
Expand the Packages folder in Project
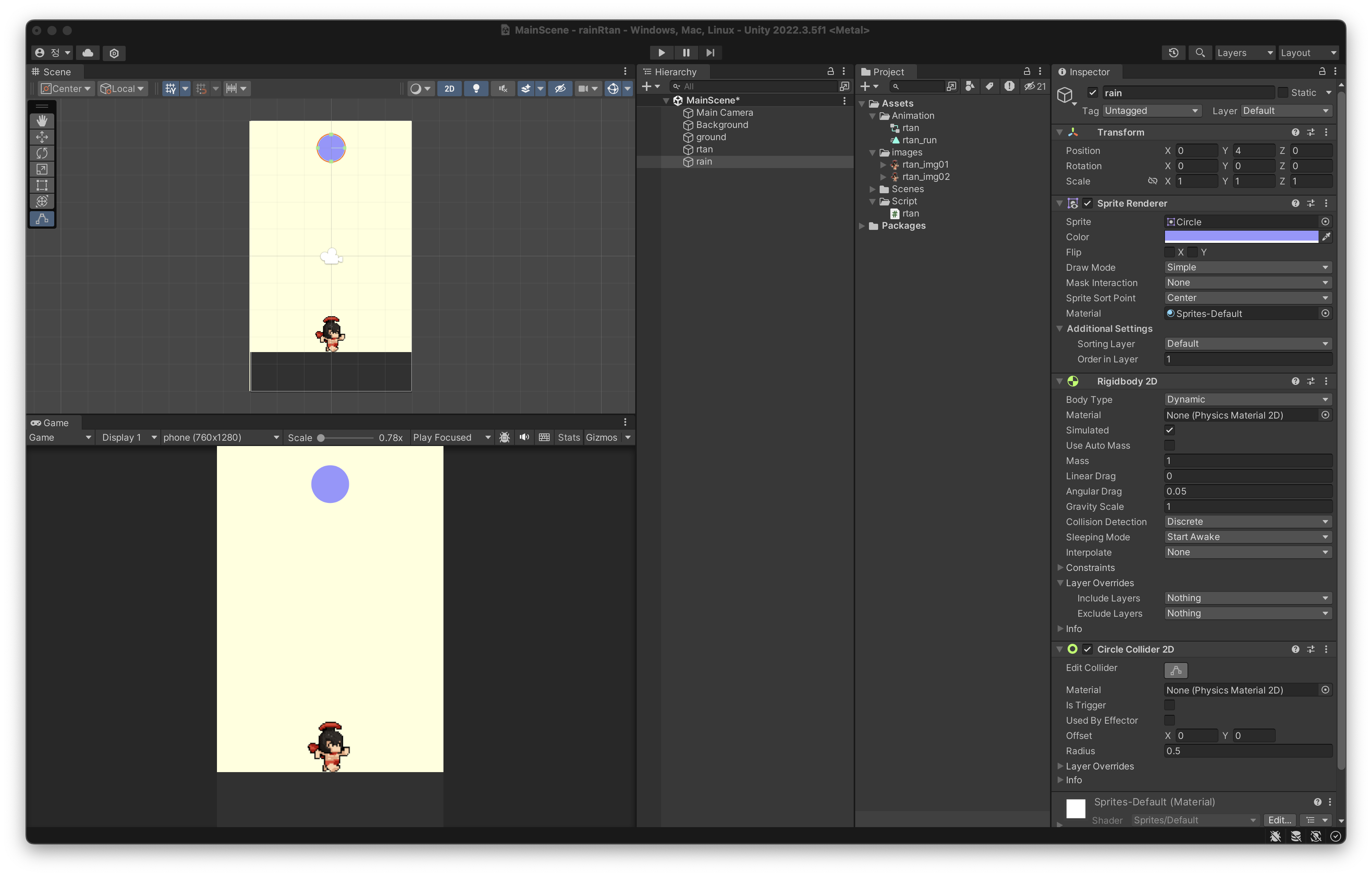tap(862, 226)
